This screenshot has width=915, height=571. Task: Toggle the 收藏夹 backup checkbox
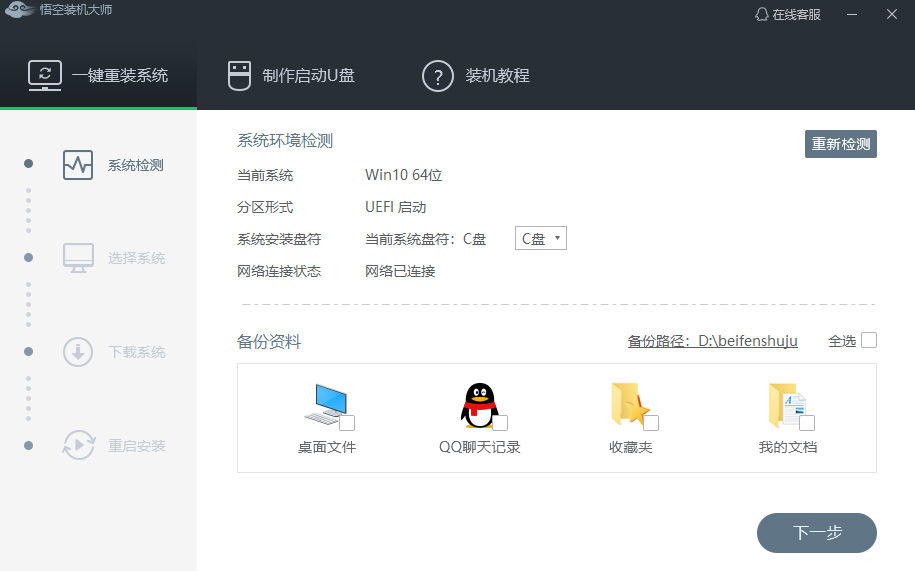pyautogui.click(x=651, y=422)
